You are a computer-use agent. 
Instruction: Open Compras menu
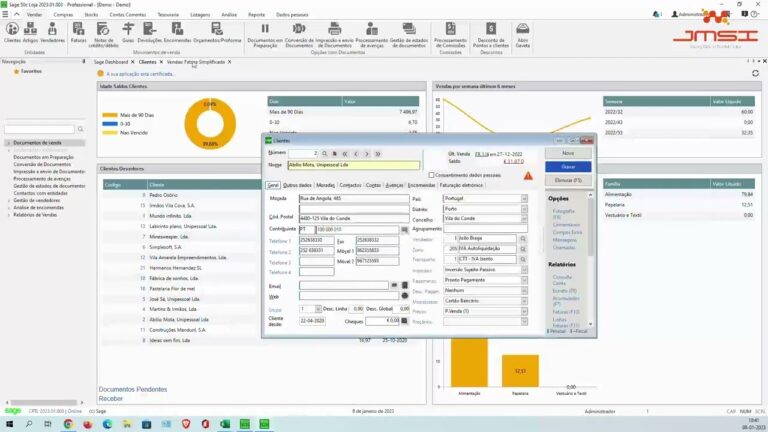click(x=63, y=15)
